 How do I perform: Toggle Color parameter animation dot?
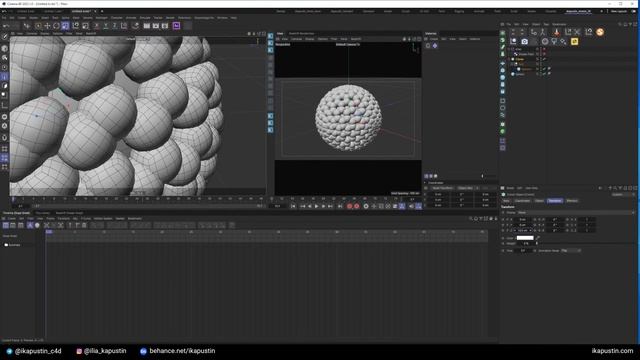pos(503,238)
